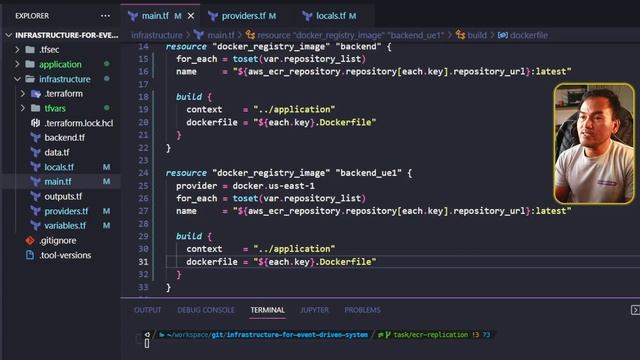Click the .tfsec folder icon

30,49
